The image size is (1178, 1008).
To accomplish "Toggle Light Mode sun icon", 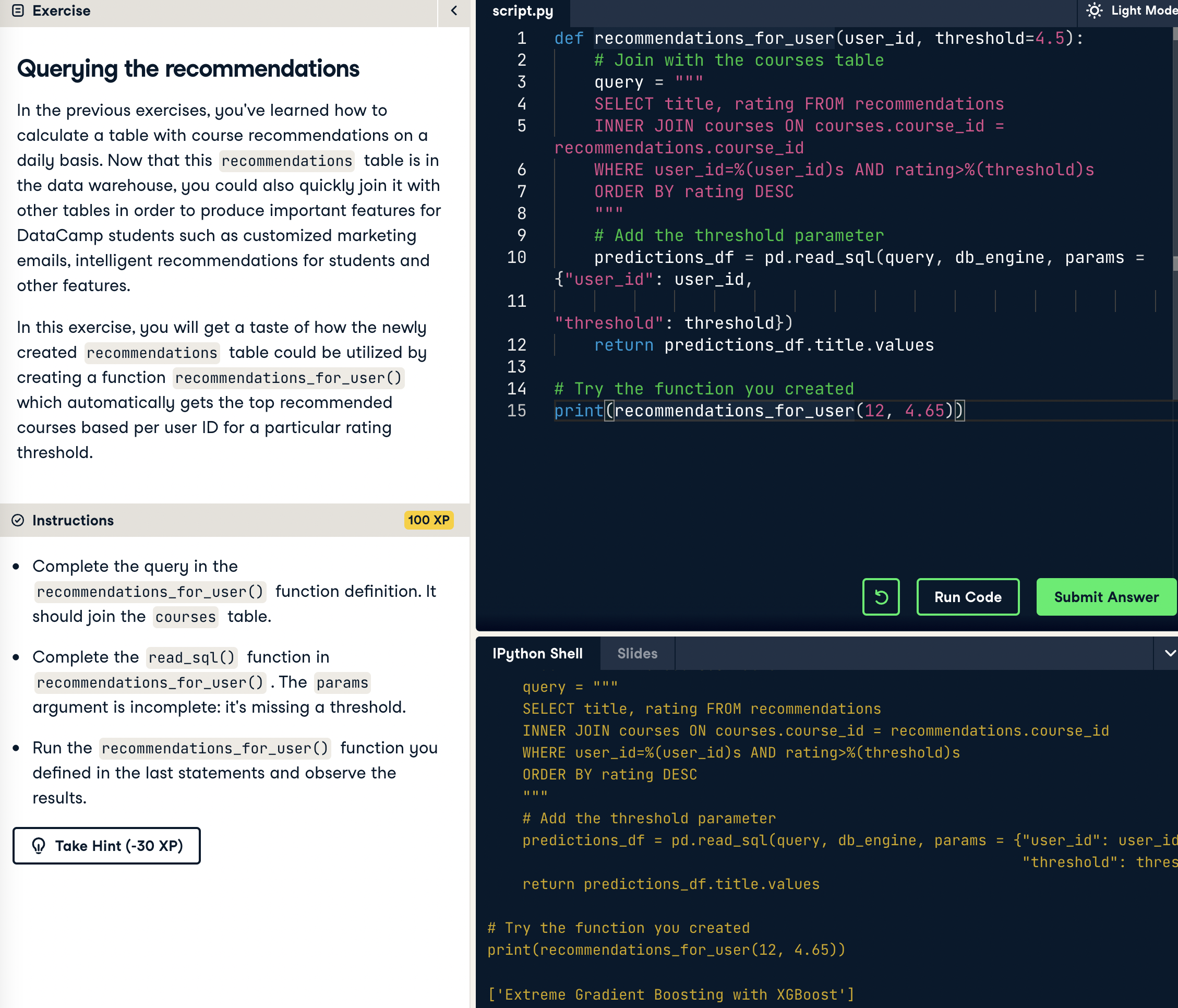I will click(1093, 11).
